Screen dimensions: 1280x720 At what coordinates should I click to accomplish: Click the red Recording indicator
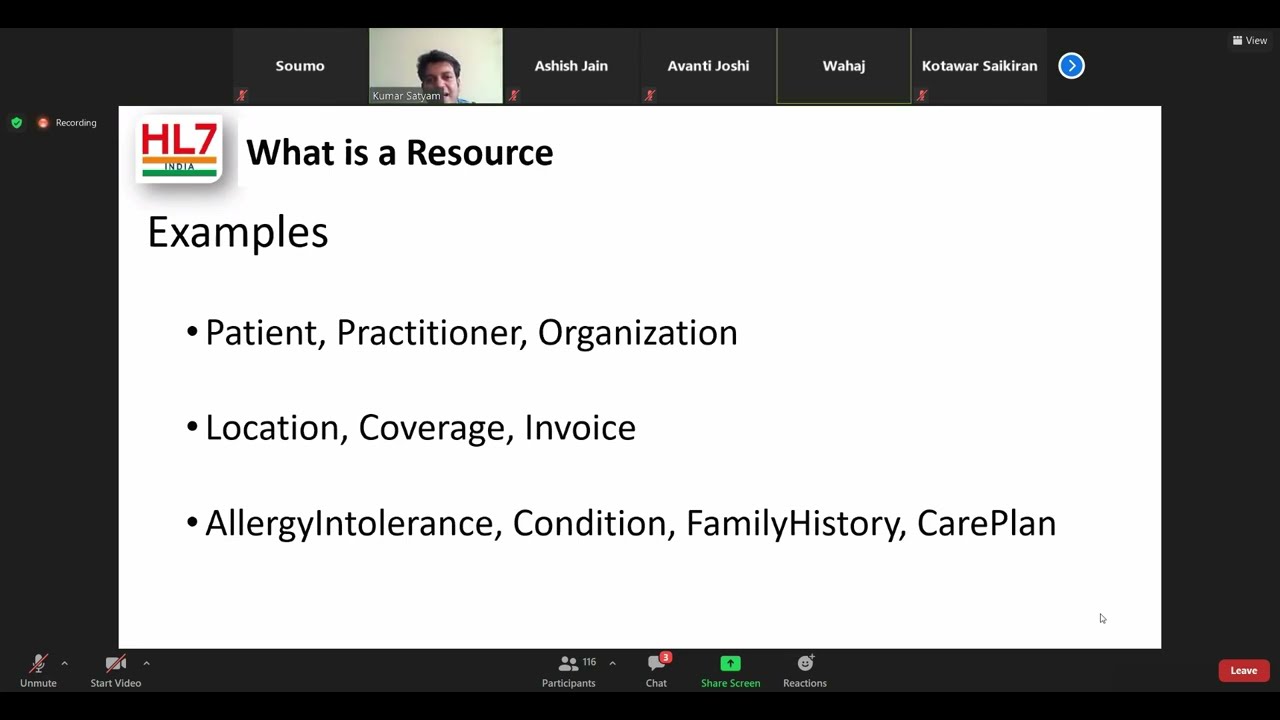tap(43, 123)
